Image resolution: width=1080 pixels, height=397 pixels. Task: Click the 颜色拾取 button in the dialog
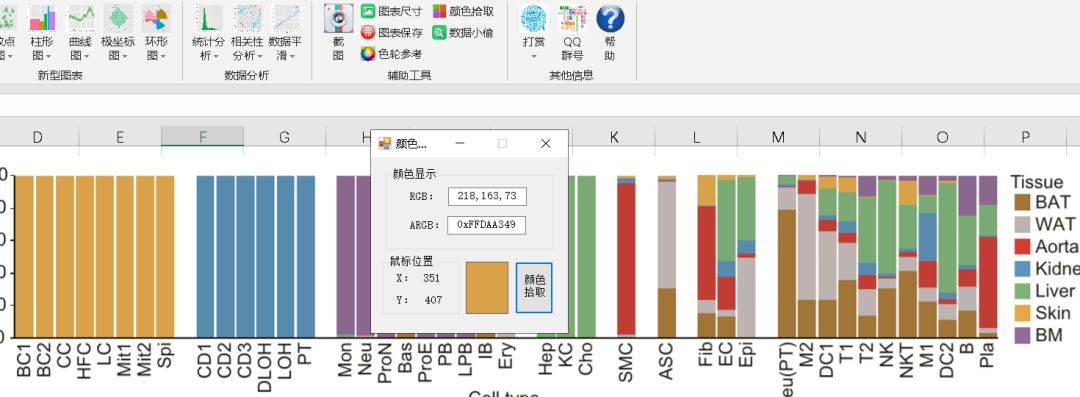pos(534,287)
